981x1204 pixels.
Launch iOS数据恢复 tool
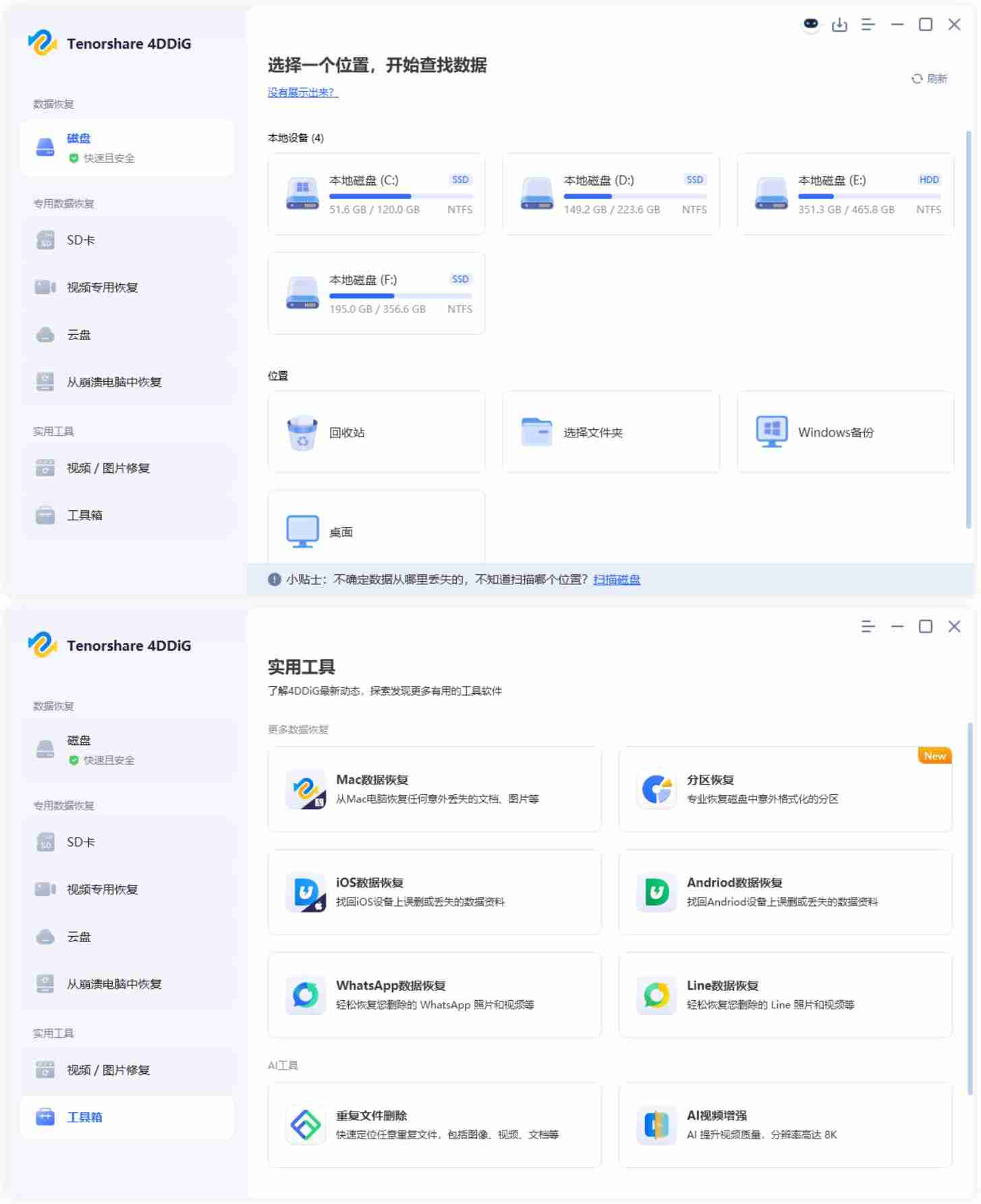coord(434,892)
